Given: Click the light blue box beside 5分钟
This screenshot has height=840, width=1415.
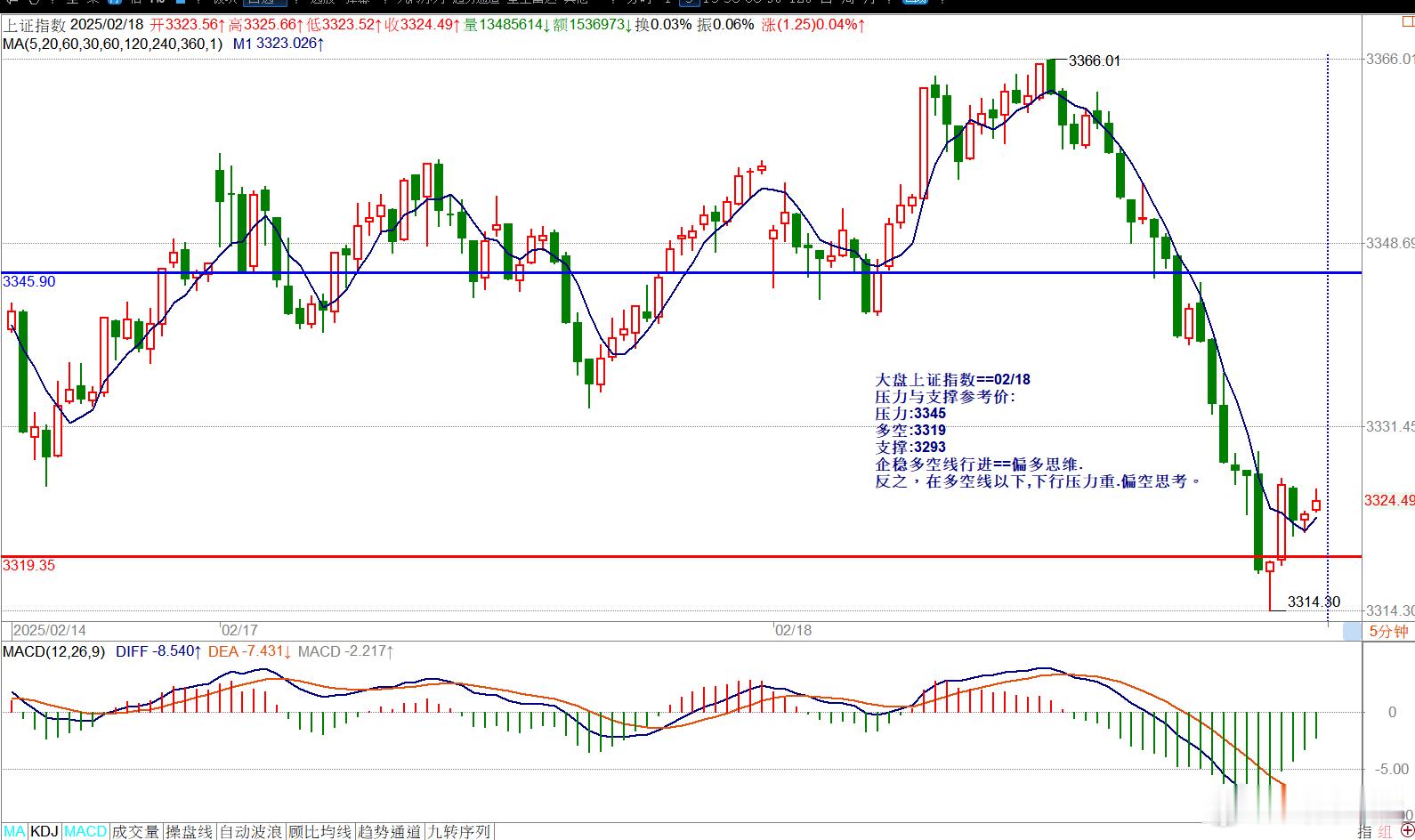Looking at the screenshot, I should pos(1353,631).
